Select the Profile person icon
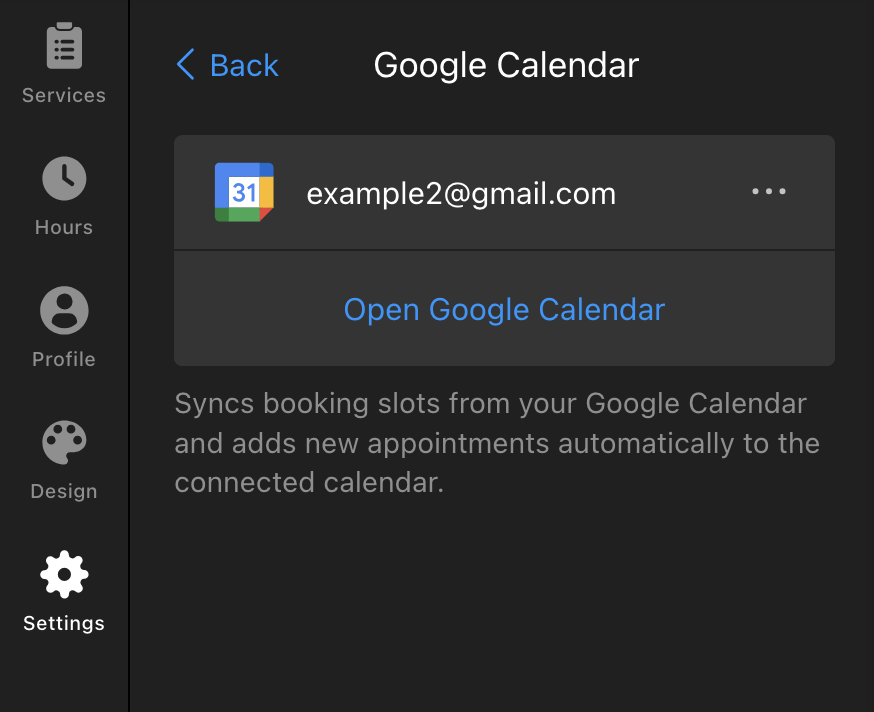Image resolution: width=874 pixels, height=712 pixels. click(64, 310)
